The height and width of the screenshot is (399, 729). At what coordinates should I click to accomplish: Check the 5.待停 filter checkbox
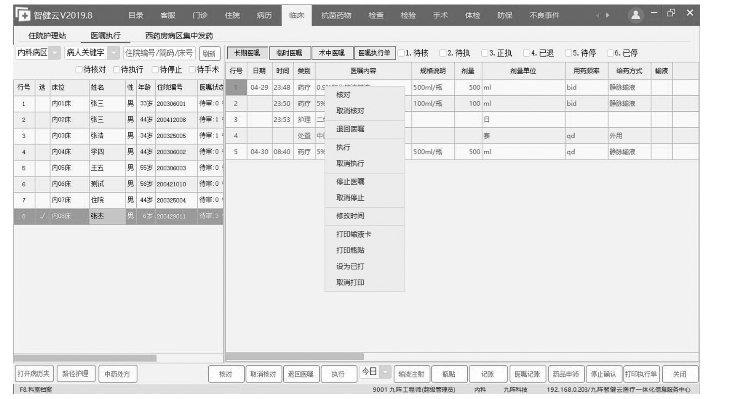(568, 53)
